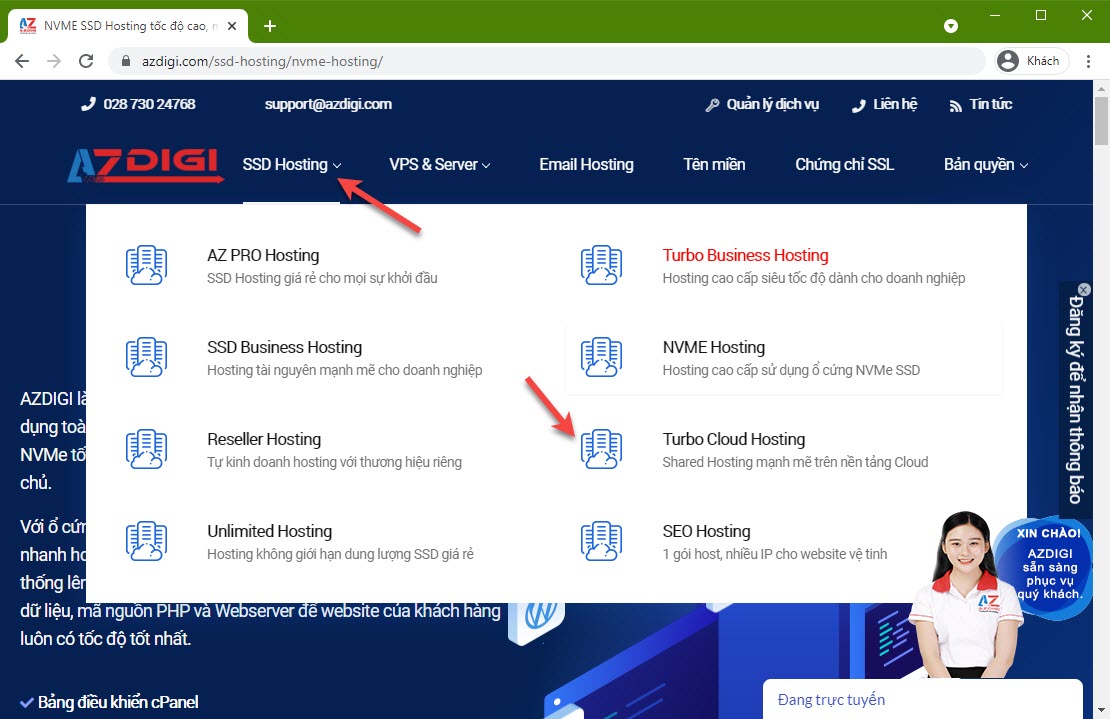Open the Chrome three-dot menu
The height and width of the screenshot is (719, 1110).
1088,62
